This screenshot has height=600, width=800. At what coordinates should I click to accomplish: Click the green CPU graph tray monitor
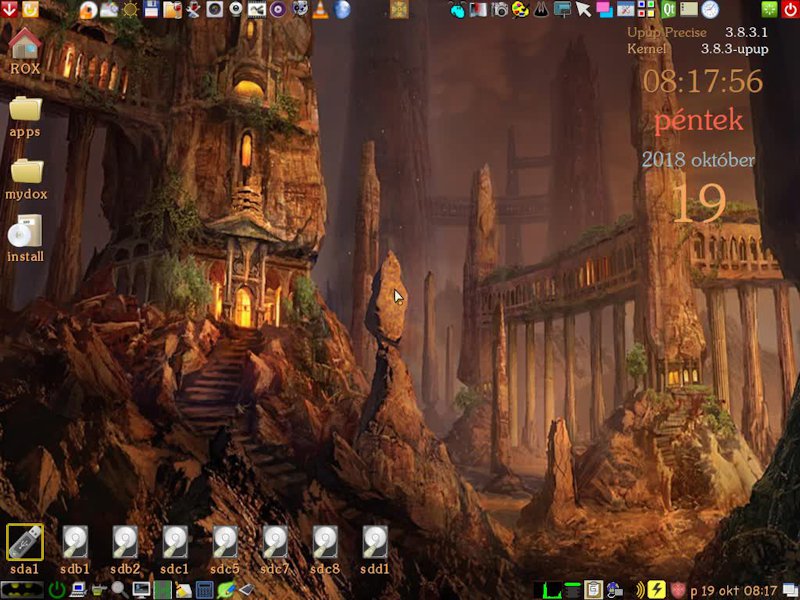(x=552, y=590)
